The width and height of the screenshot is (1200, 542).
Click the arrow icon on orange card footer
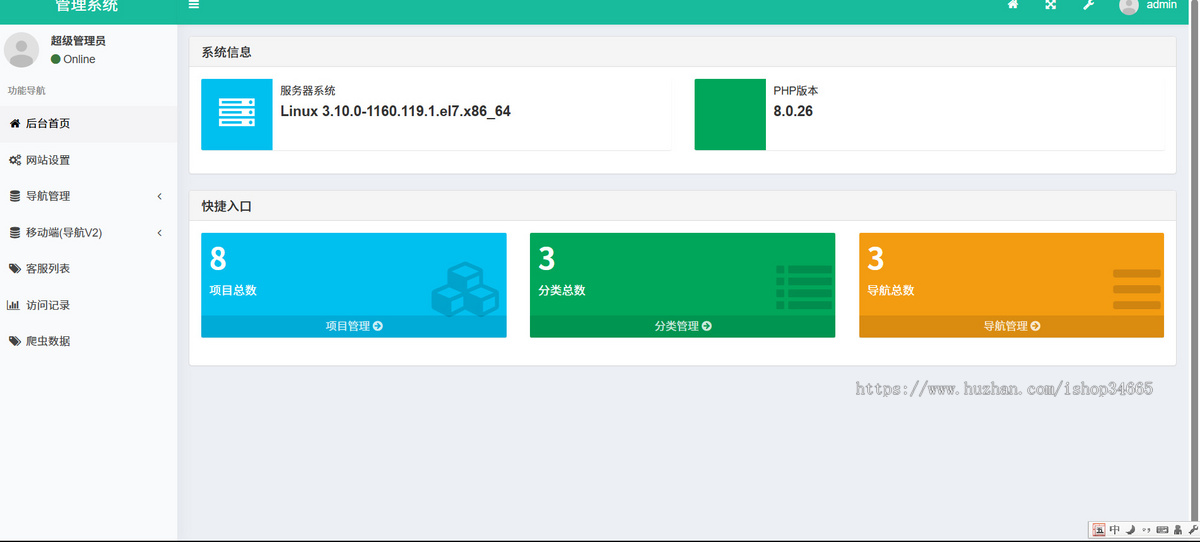tap(1035, 326)
